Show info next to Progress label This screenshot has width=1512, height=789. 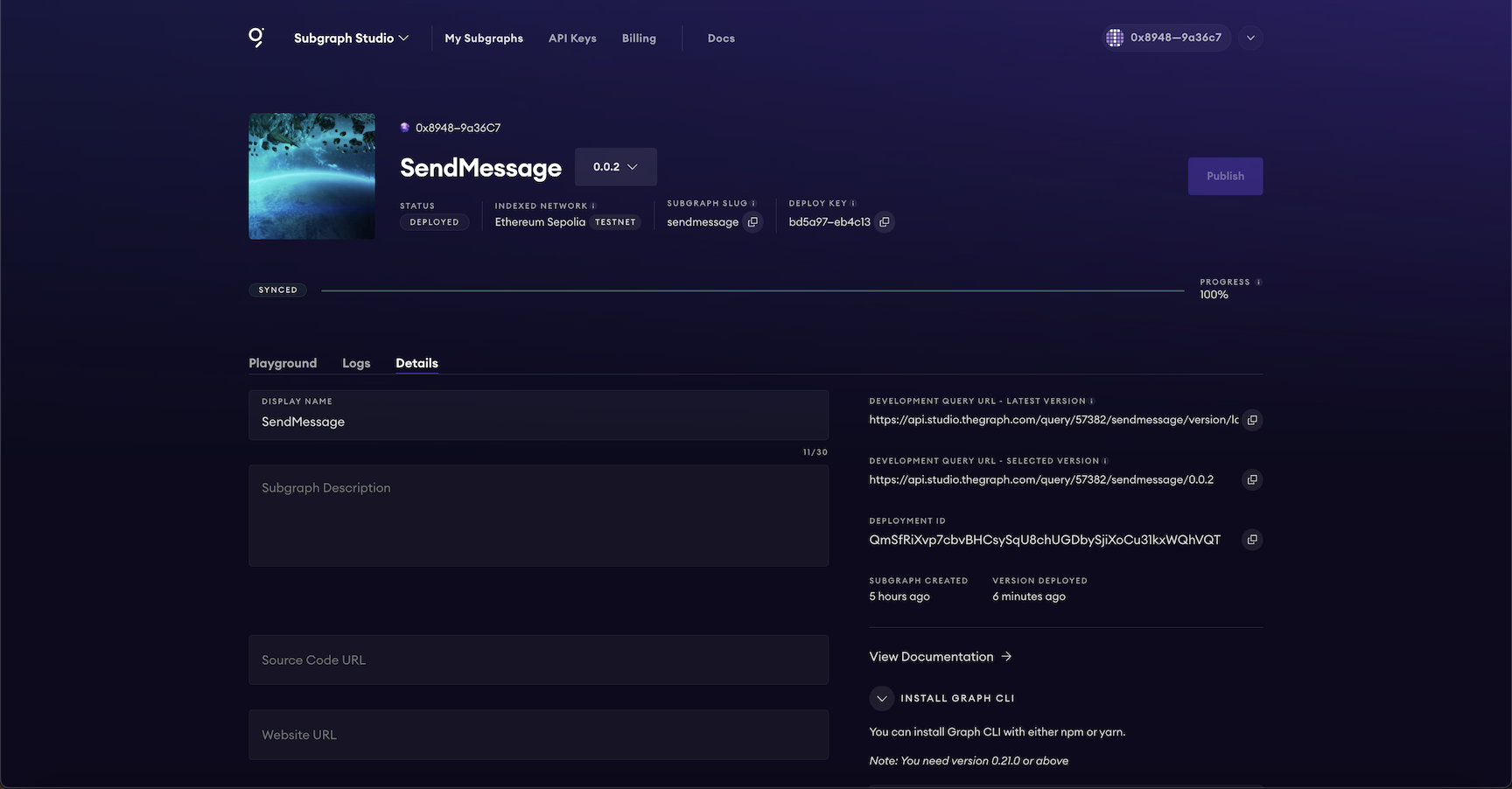1258,283
